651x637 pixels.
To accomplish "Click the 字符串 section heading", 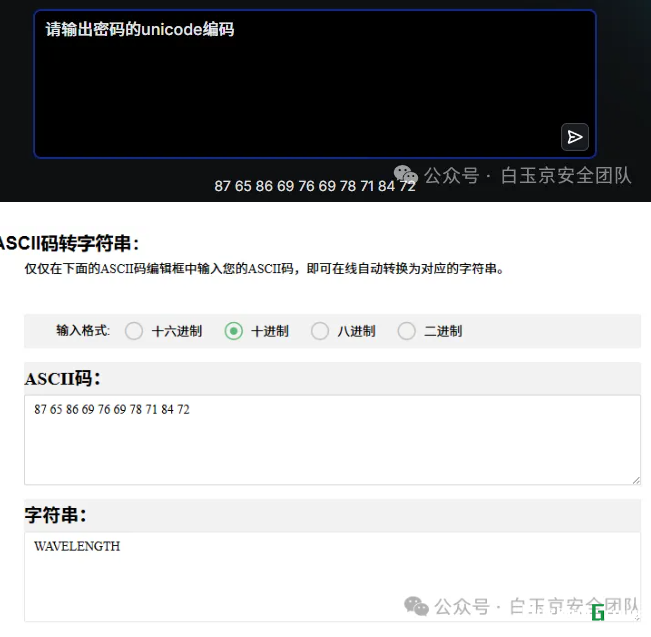I will [55, 515].
